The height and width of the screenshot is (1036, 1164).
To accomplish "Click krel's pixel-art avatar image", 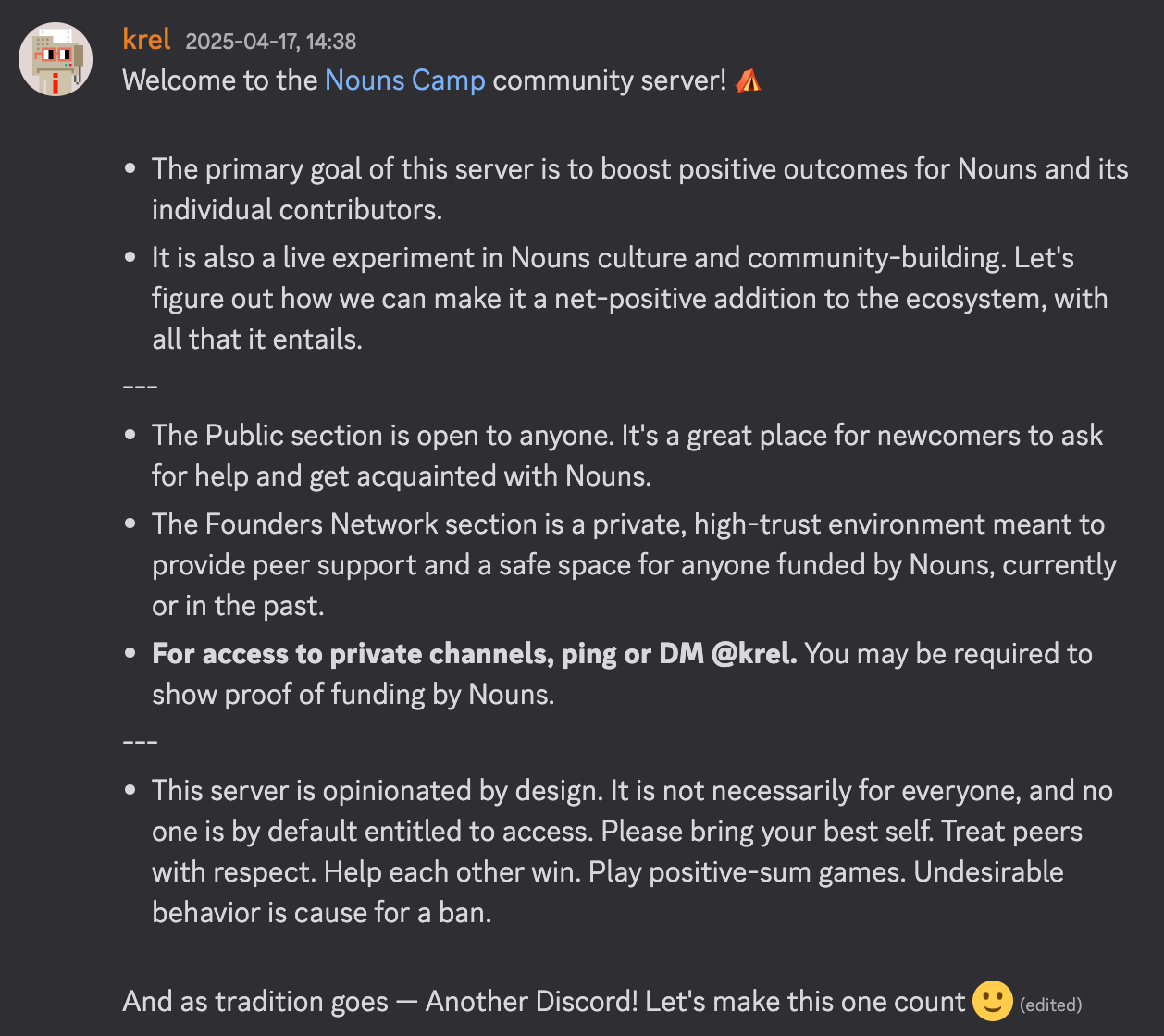I will [56, 59].
